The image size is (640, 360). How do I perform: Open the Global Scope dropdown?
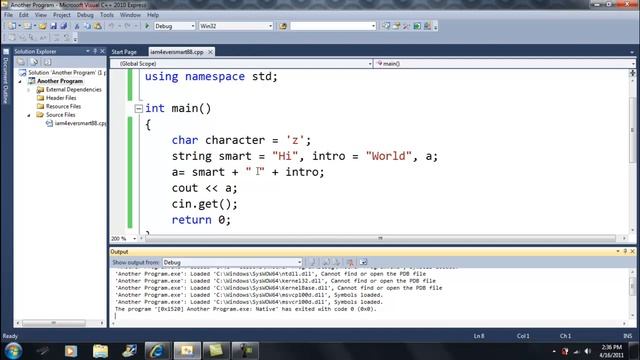point(370,64)
